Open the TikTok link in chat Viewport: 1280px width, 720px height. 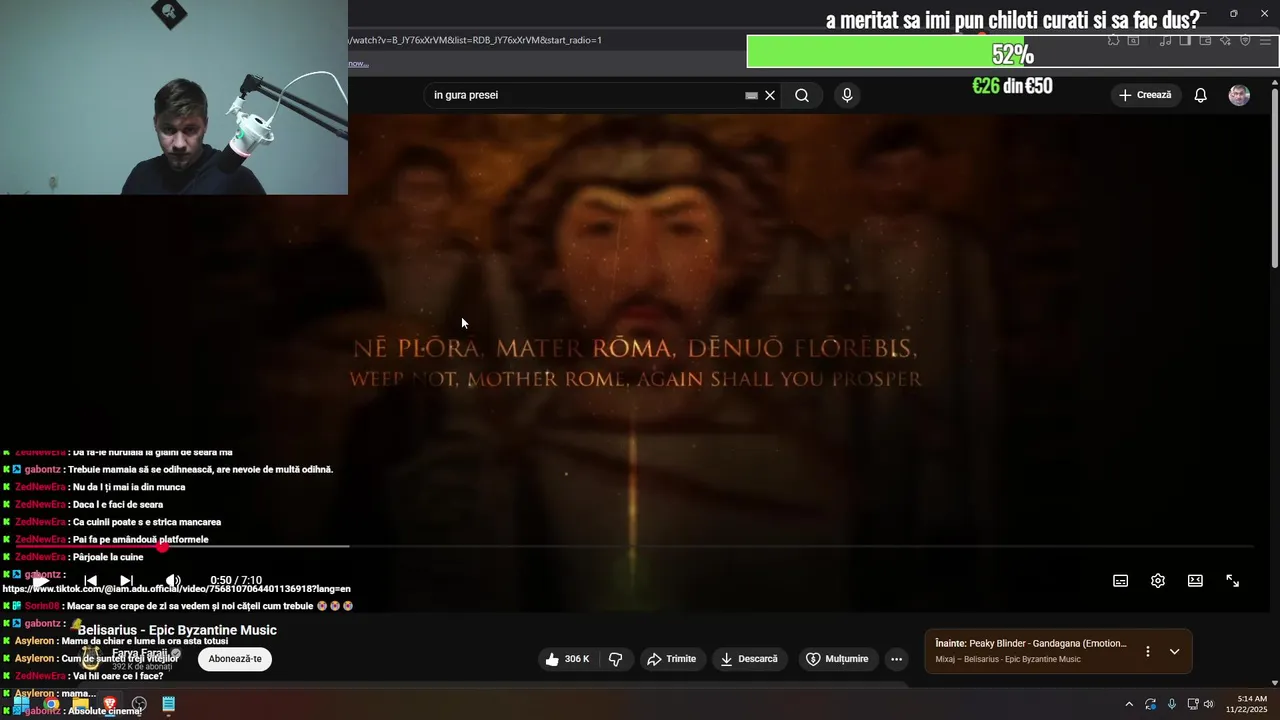176,589
